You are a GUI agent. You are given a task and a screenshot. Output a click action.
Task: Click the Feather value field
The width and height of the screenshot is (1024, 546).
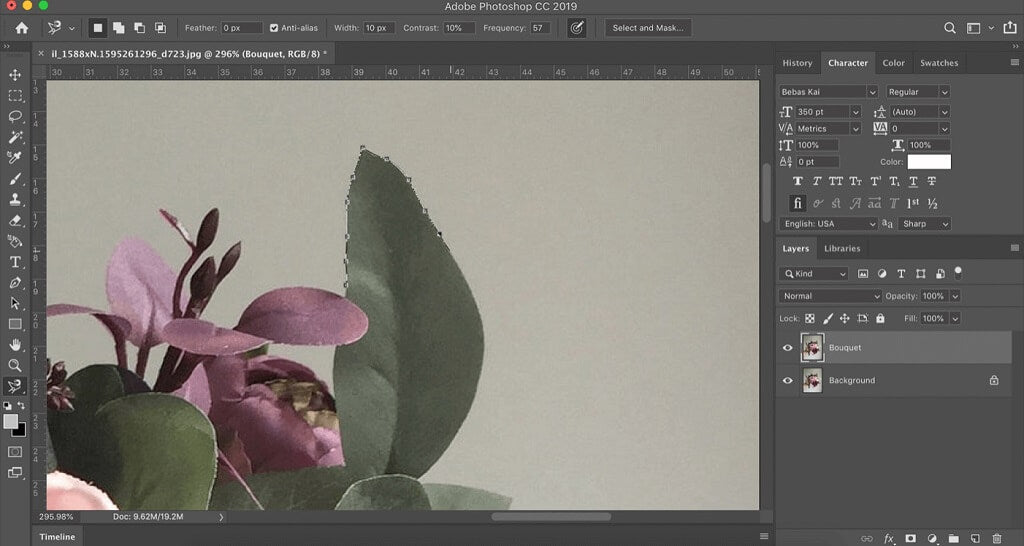[242, 28]
